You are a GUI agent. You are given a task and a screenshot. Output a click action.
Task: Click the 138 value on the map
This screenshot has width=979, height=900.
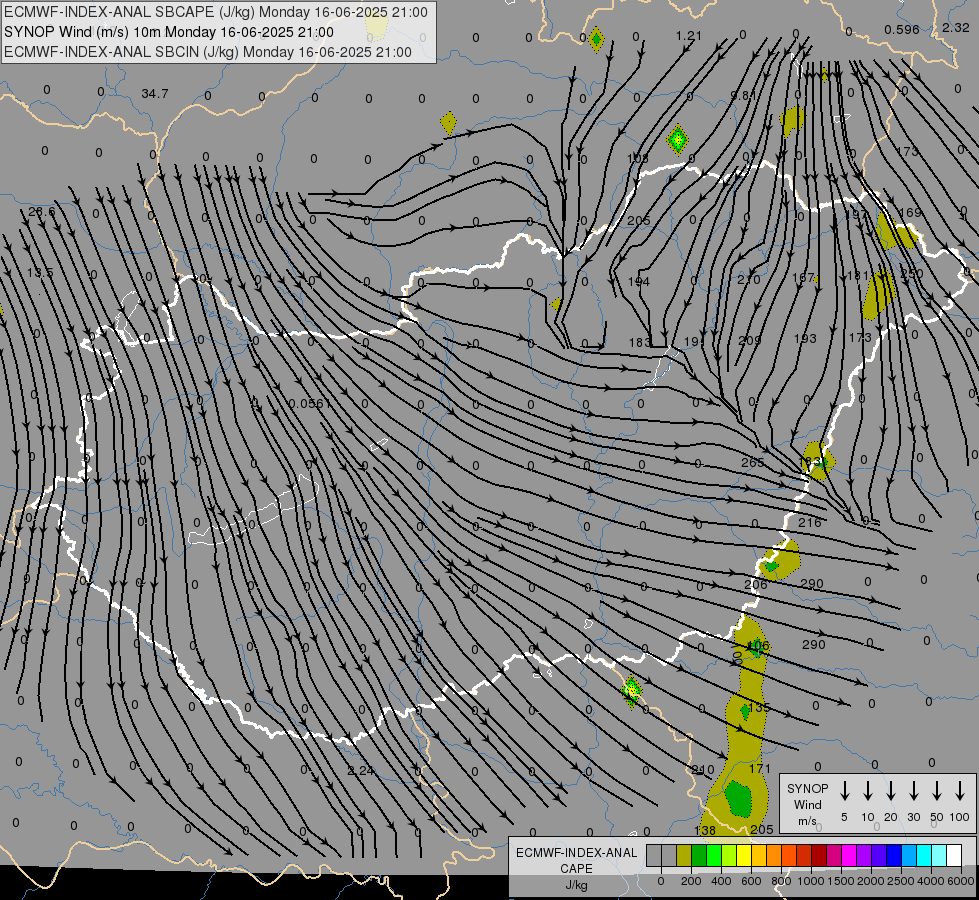tap(705, 830)
